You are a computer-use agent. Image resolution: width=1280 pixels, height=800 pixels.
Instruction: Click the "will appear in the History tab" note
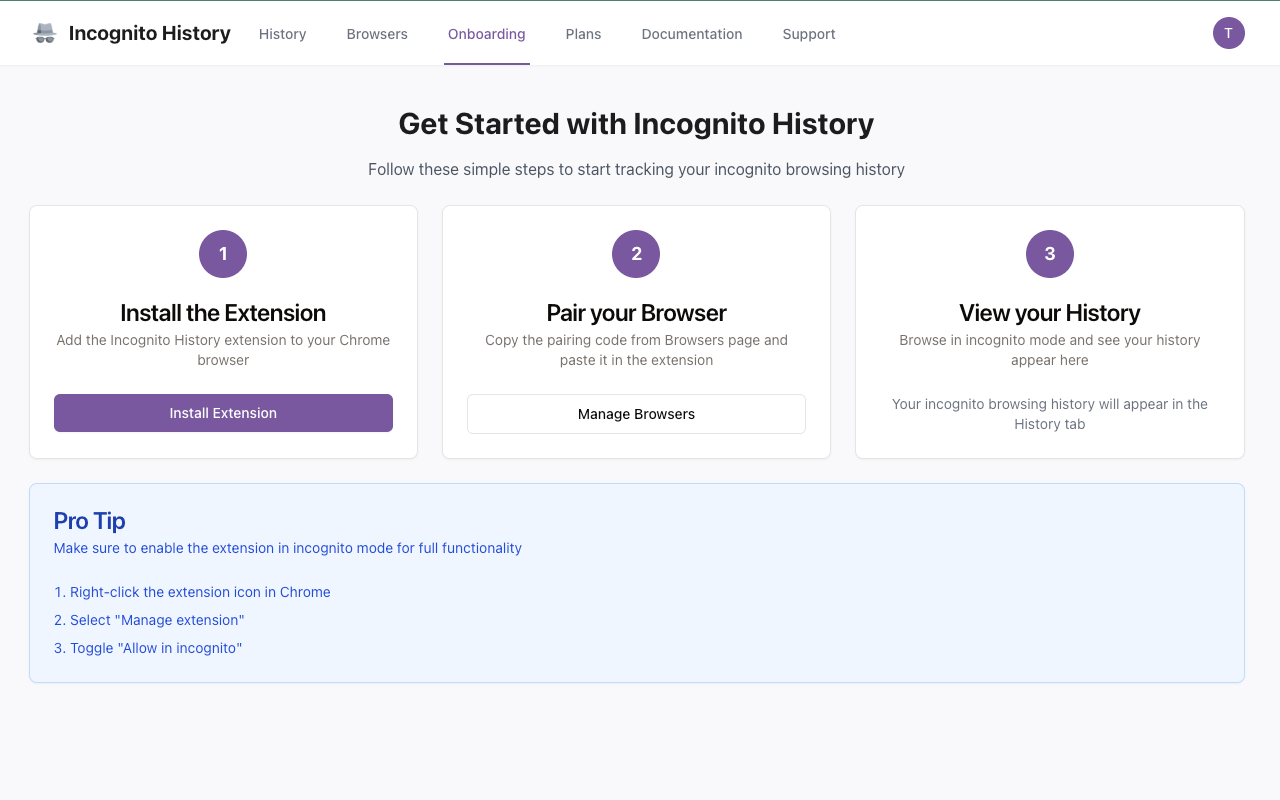(x=1050, y=414)
